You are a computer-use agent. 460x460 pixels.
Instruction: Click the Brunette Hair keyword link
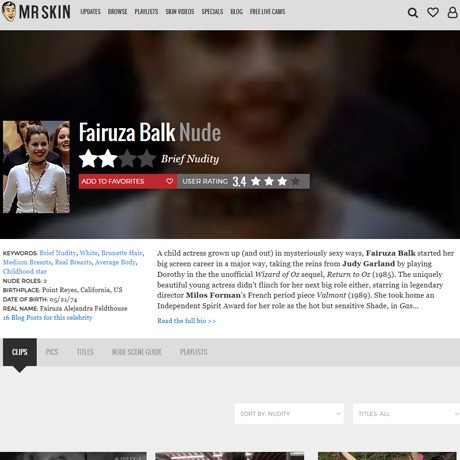pos(122,253)
